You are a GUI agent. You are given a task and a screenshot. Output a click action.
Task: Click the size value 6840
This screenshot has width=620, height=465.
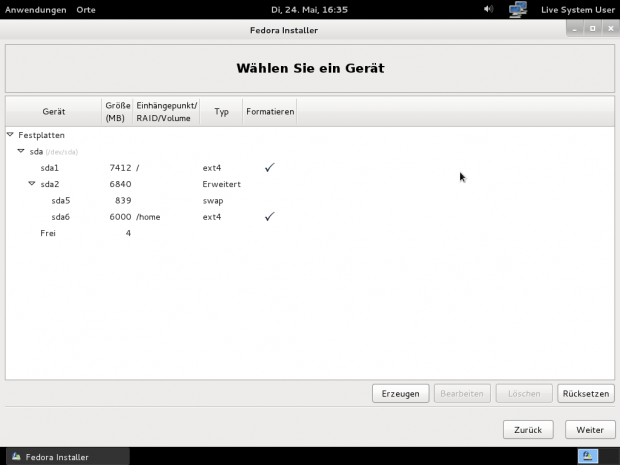(x=120, y=184)
